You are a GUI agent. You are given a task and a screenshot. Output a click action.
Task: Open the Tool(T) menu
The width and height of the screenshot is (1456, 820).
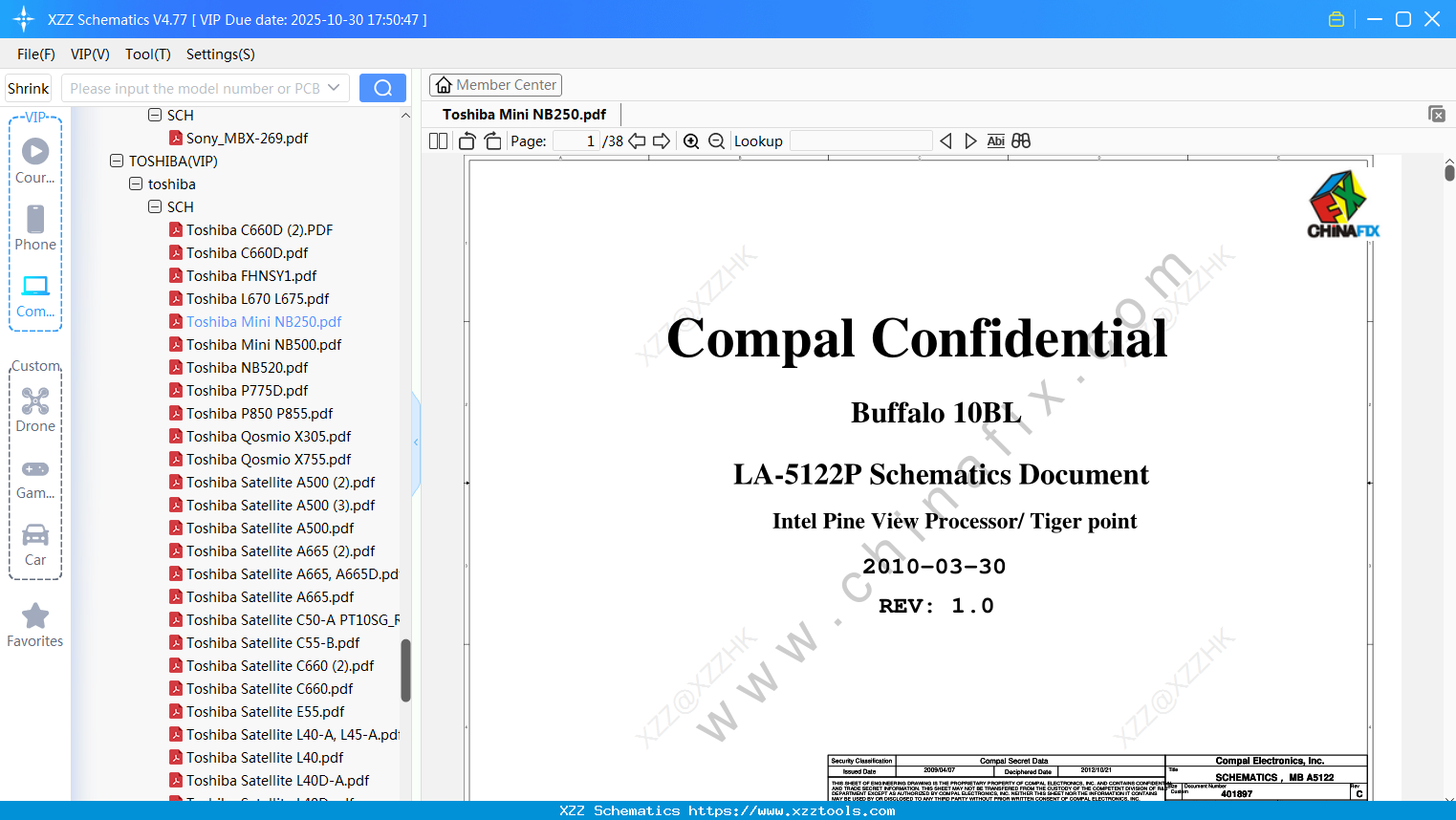click(148, 54)
